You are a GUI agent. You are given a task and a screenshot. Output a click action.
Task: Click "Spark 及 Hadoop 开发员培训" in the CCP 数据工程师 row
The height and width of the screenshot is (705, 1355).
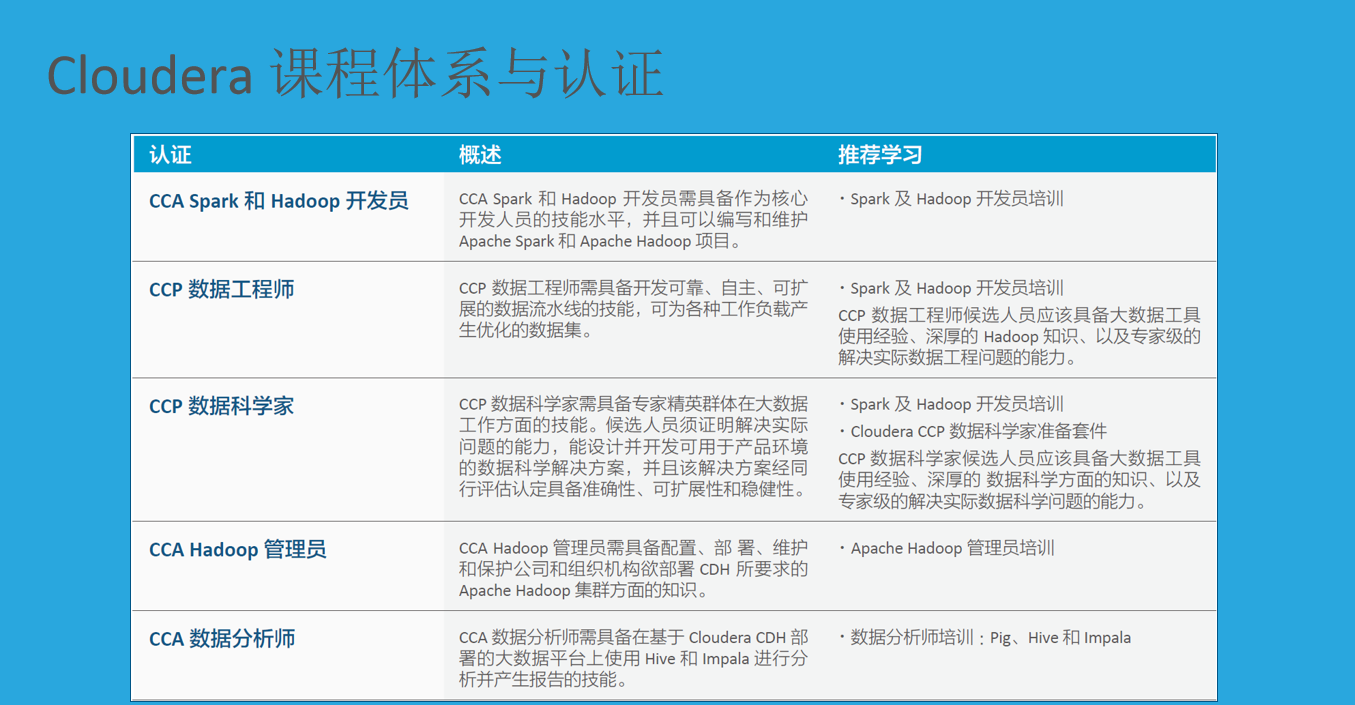tap(951, 288)
